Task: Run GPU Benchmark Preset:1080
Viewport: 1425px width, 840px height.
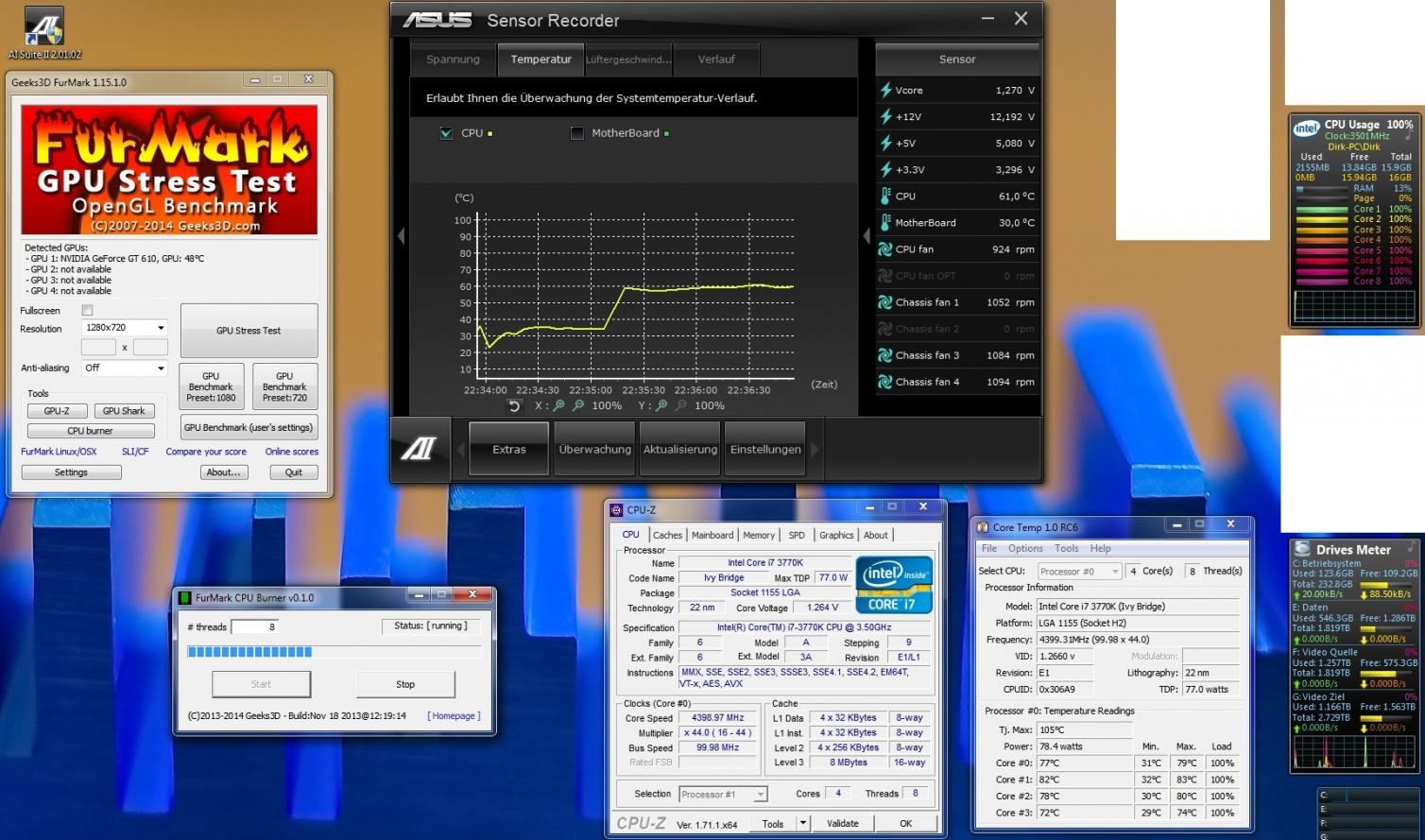Action: coord(211,386)
